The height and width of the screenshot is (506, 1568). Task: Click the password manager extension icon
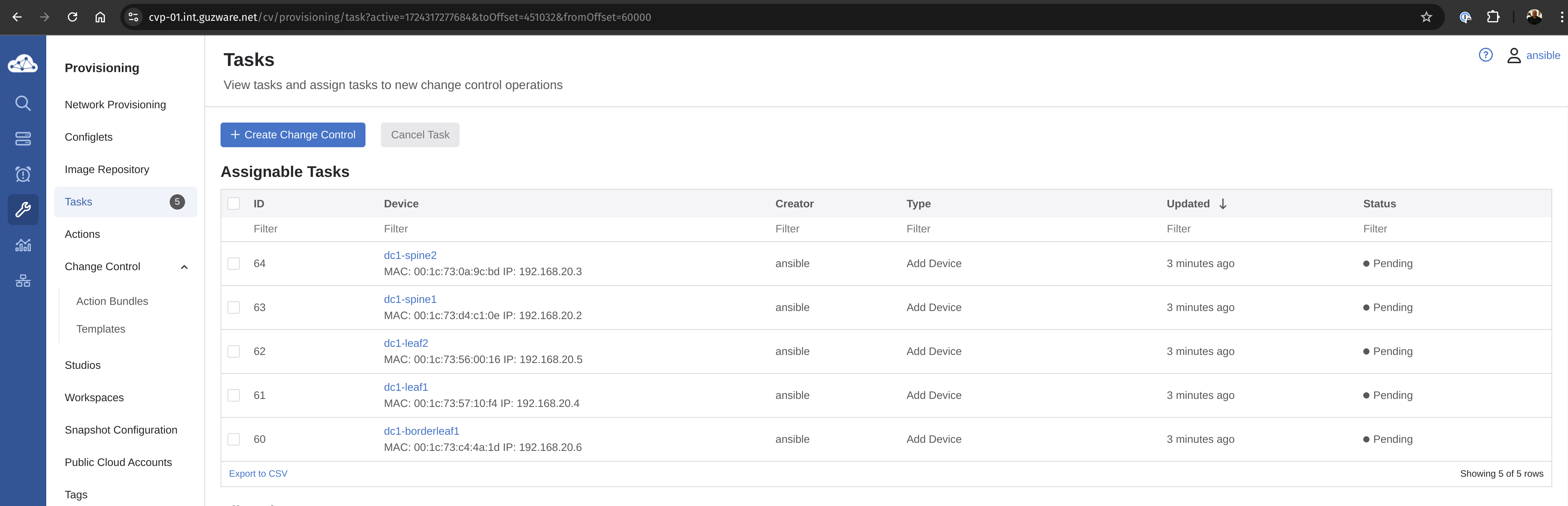tap(1465, 17)
